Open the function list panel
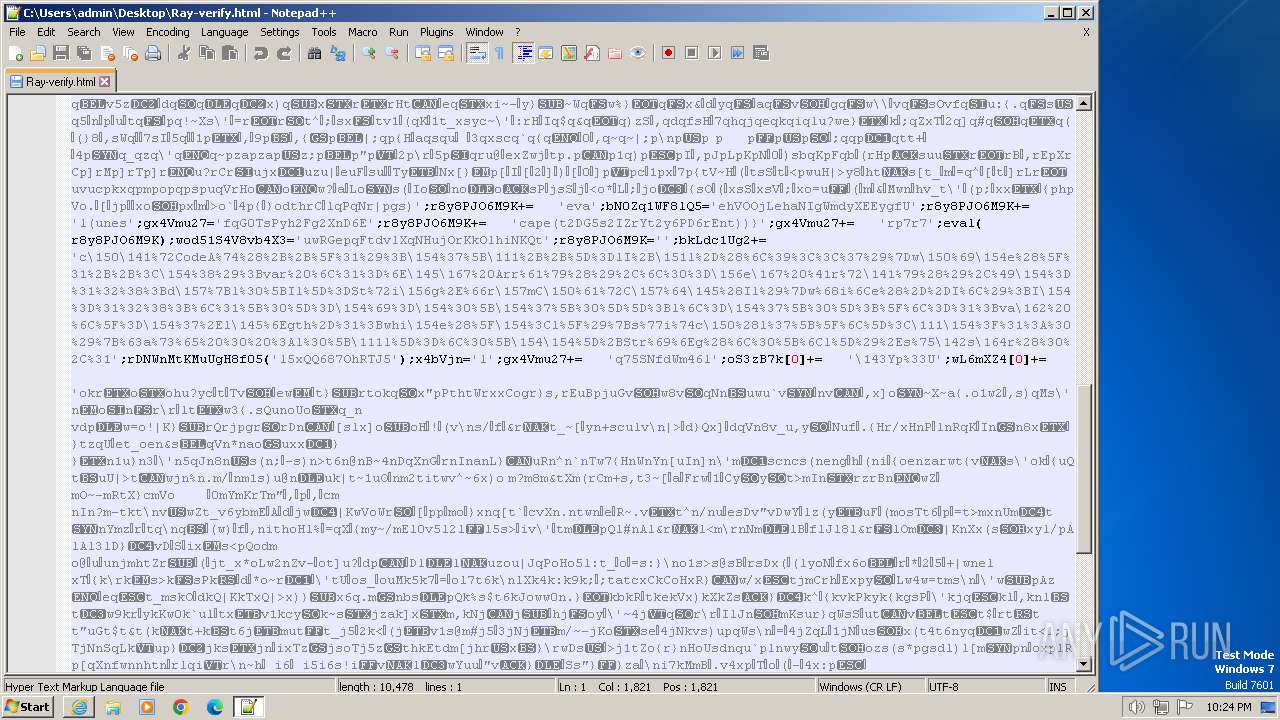This screenshot has height=720, width=1280. [592, 53]
